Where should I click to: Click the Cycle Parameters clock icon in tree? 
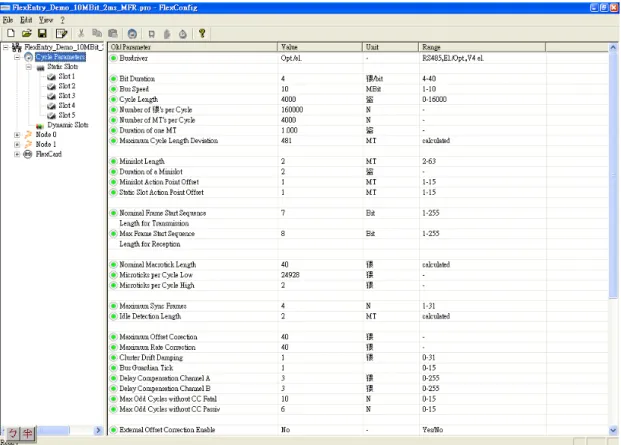[x=28, y=57]
